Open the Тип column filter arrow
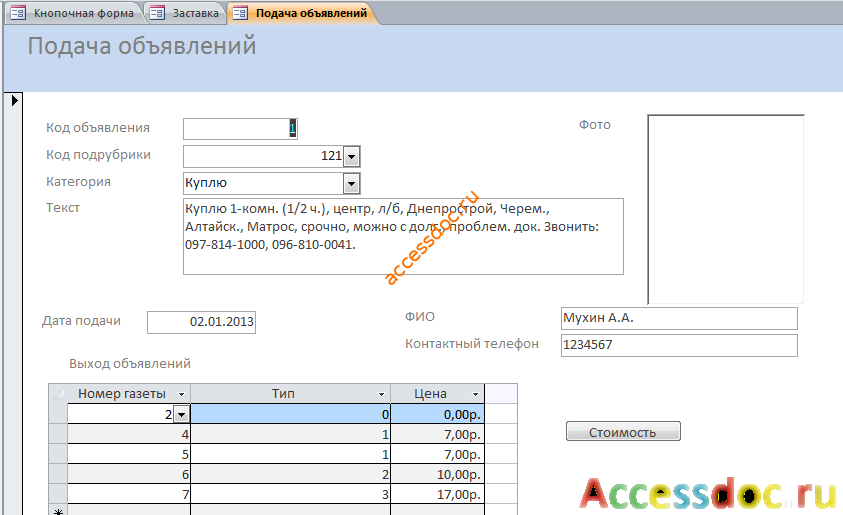This screenshot has height=515, width=843. (381, 394)
